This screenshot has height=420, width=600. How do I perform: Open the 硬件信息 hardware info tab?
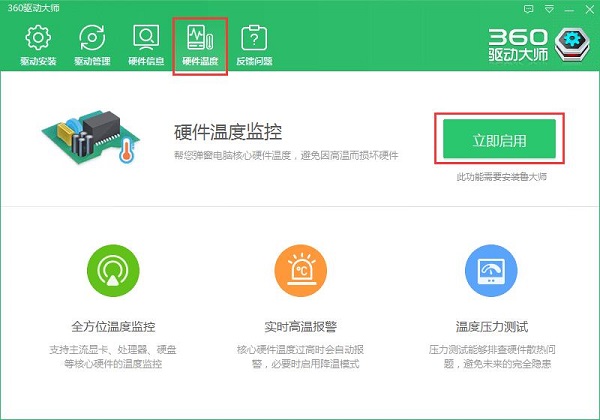click(146, 45)
